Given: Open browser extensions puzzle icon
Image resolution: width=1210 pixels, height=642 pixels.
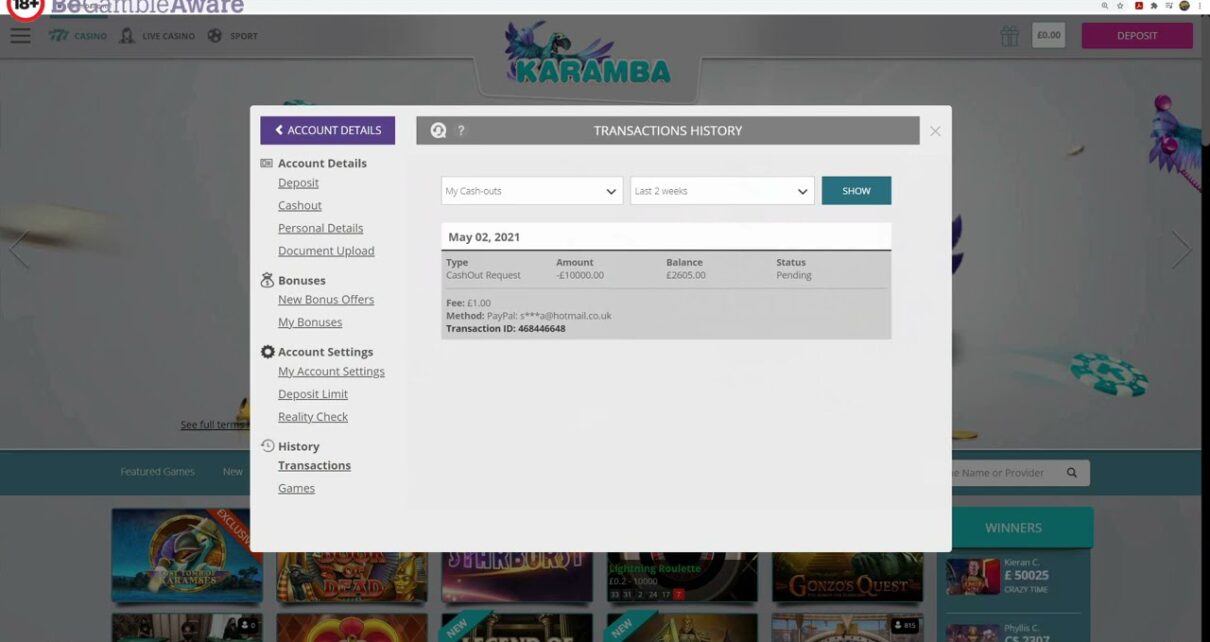Looking at the screenshot, I should [1154, 6].
